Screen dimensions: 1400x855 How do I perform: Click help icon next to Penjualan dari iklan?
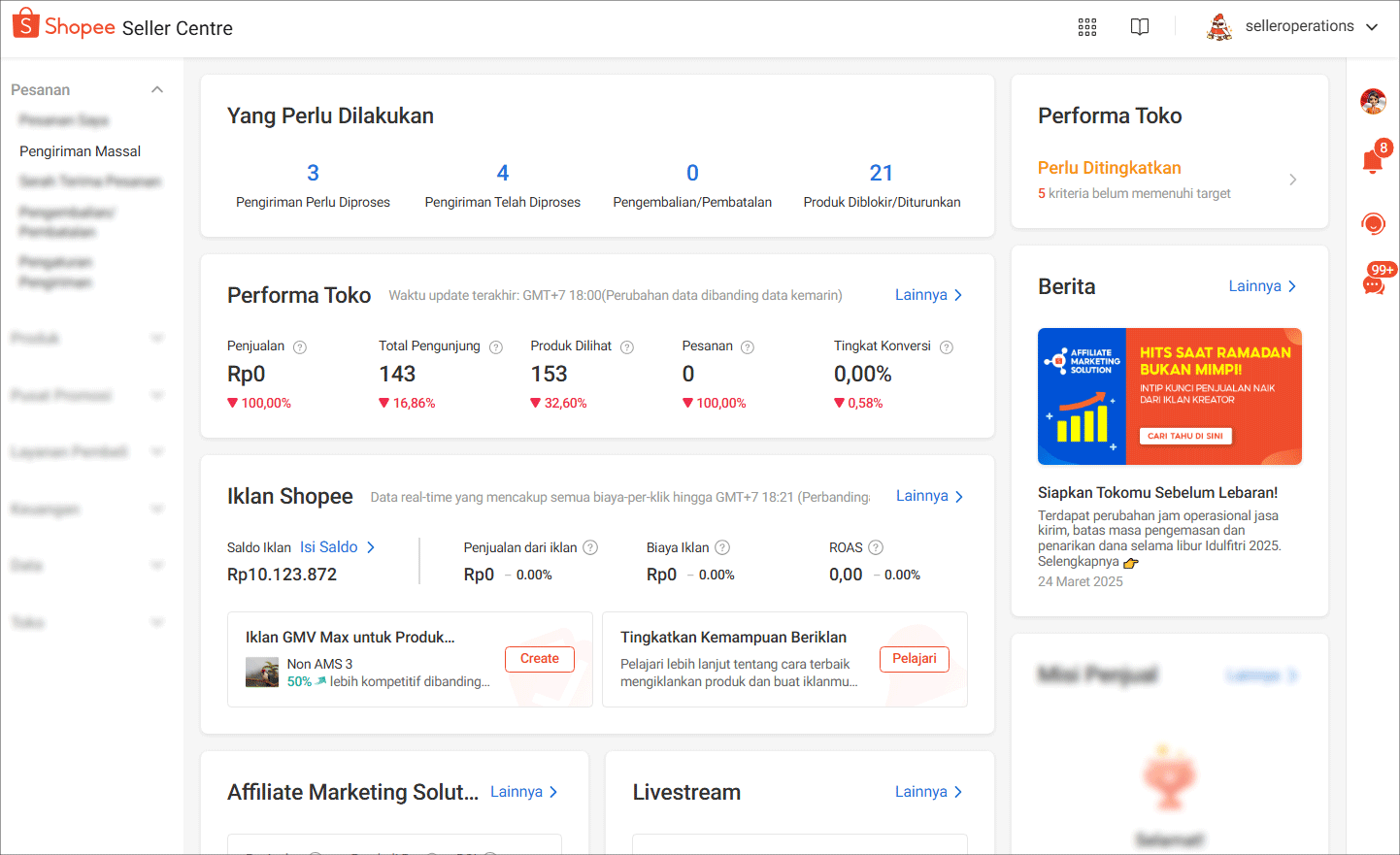(590, 547)
